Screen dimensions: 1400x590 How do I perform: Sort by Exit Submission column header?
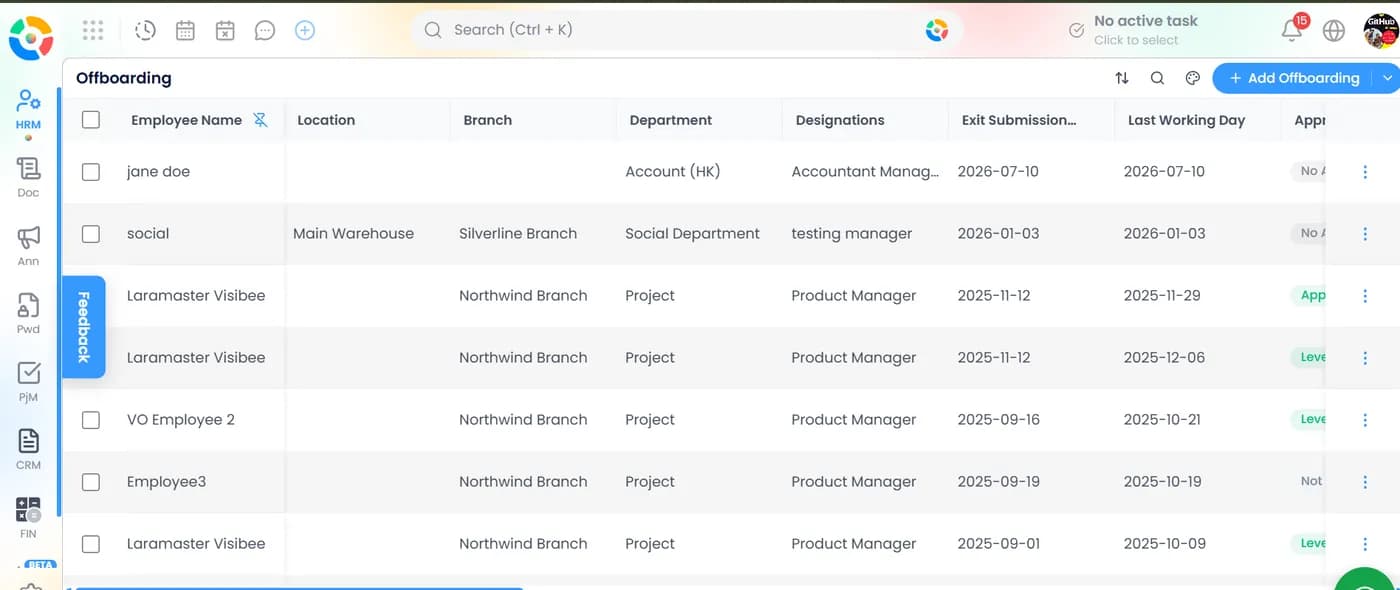point(1019,120)
